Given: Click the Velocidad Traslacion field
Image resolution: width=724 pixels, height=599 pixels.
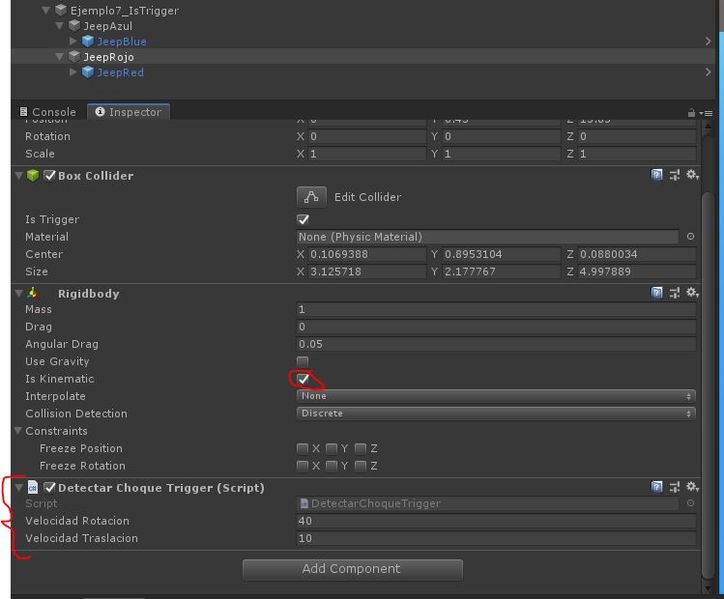Looking at the screenshot, I should [496, 538].
